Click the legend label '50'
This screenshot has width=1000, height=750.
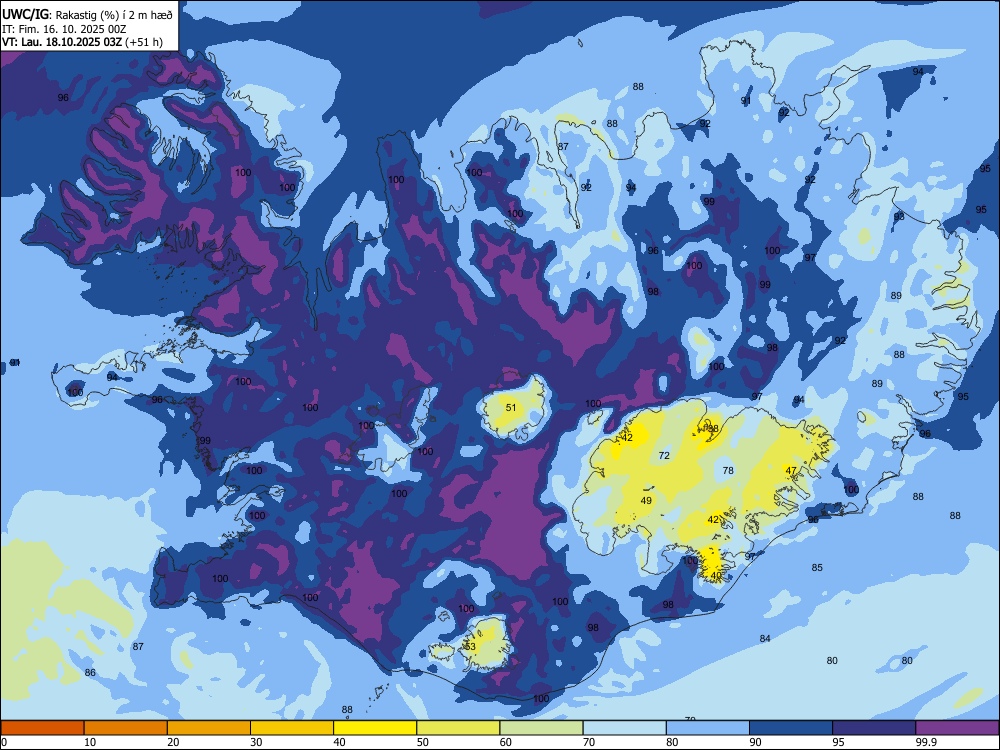point(423,742)
